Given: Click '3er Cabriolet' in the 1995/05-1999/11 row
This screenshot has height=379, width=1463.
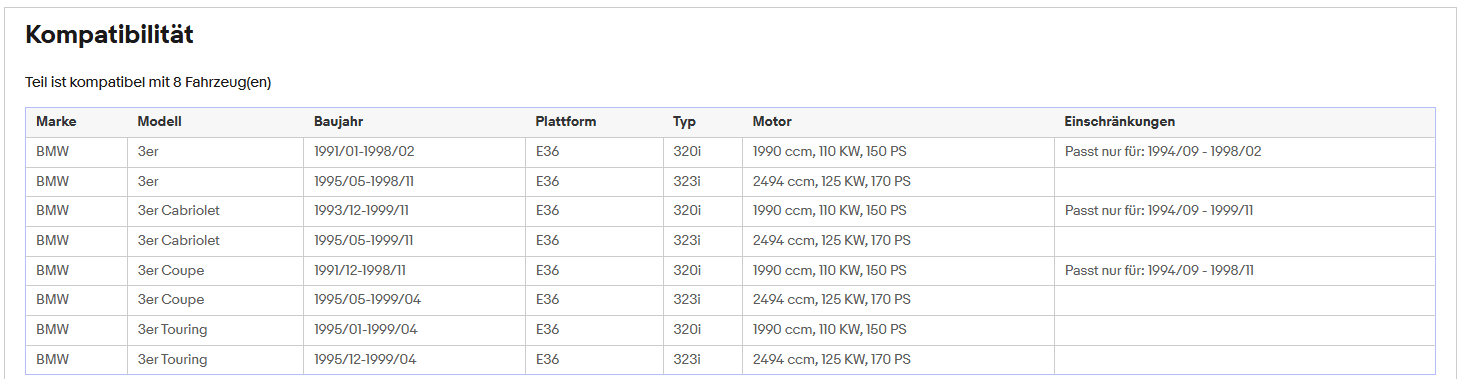Looking at the screenshot, I should [179, 241].
